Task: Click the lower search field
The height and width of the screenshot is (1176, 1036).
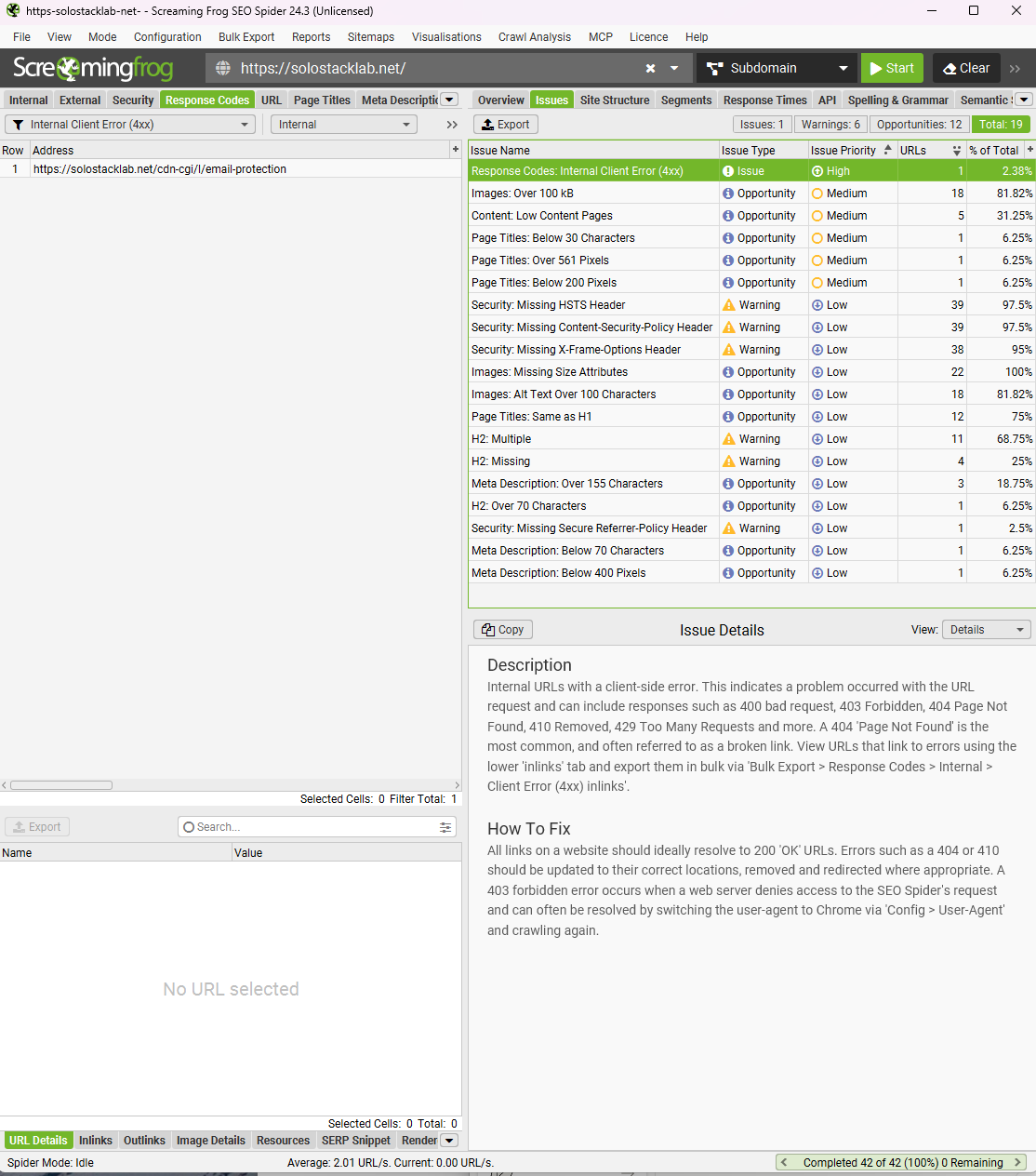Action: (x=316, y=827)
